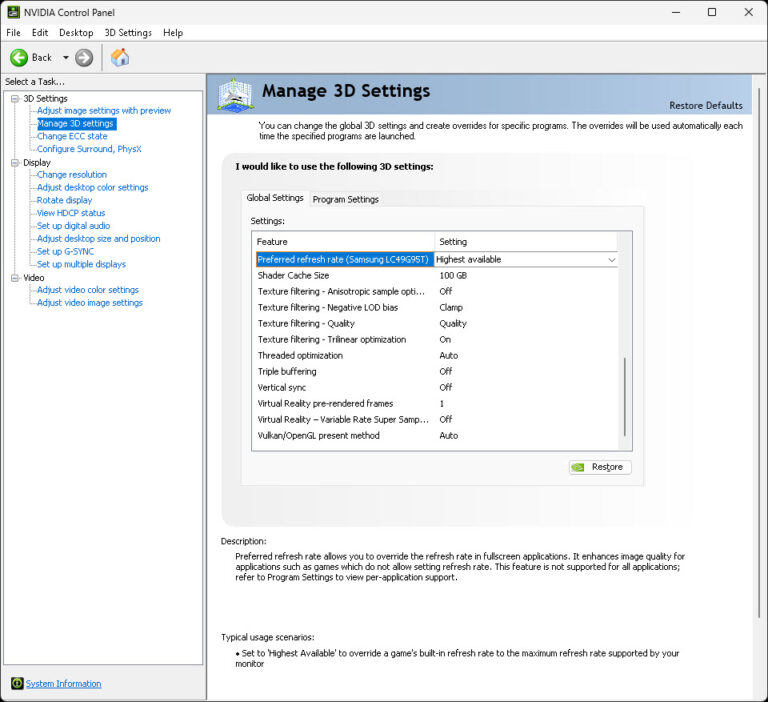Click the System Information icon

pyautogui.click(x=17, y=684)
